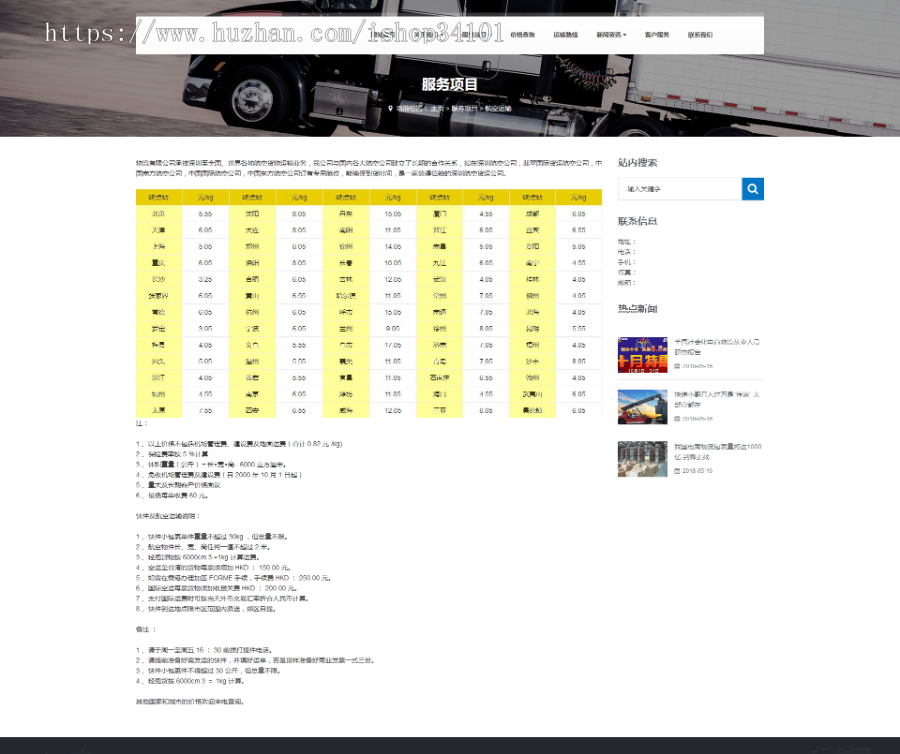Image resolution: width=900 pixels, height=754 pixels.
Task: Open the 客户服务 page
Action: [656, 35]
